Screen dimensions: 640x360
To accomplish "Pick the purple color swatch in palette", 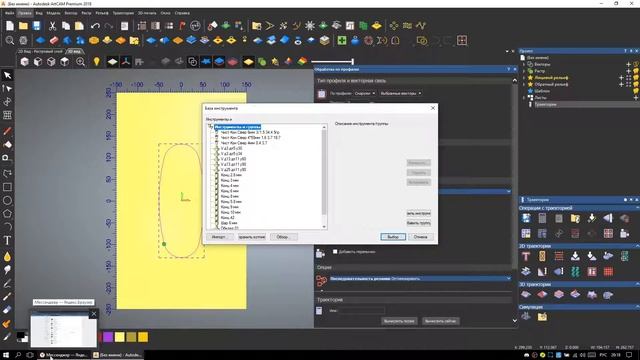I will click(108, 337).
